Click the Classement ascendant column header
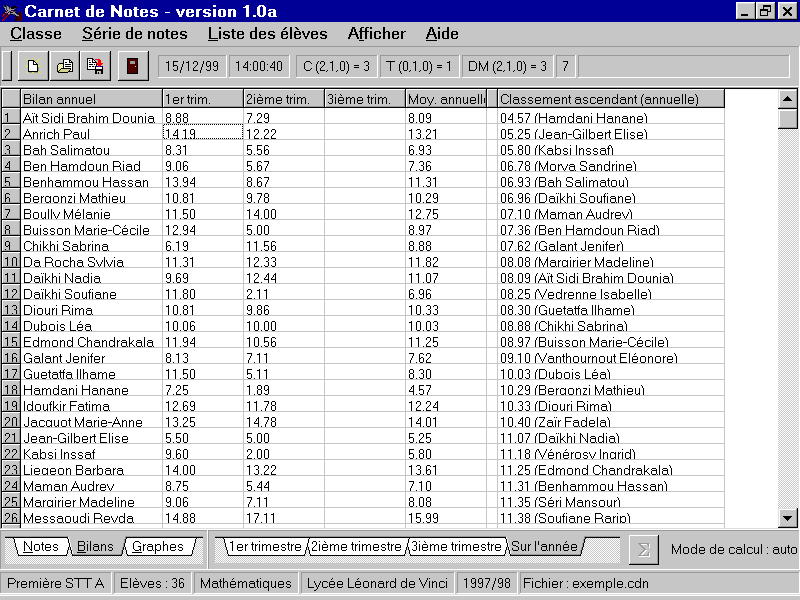 point(610,99)
